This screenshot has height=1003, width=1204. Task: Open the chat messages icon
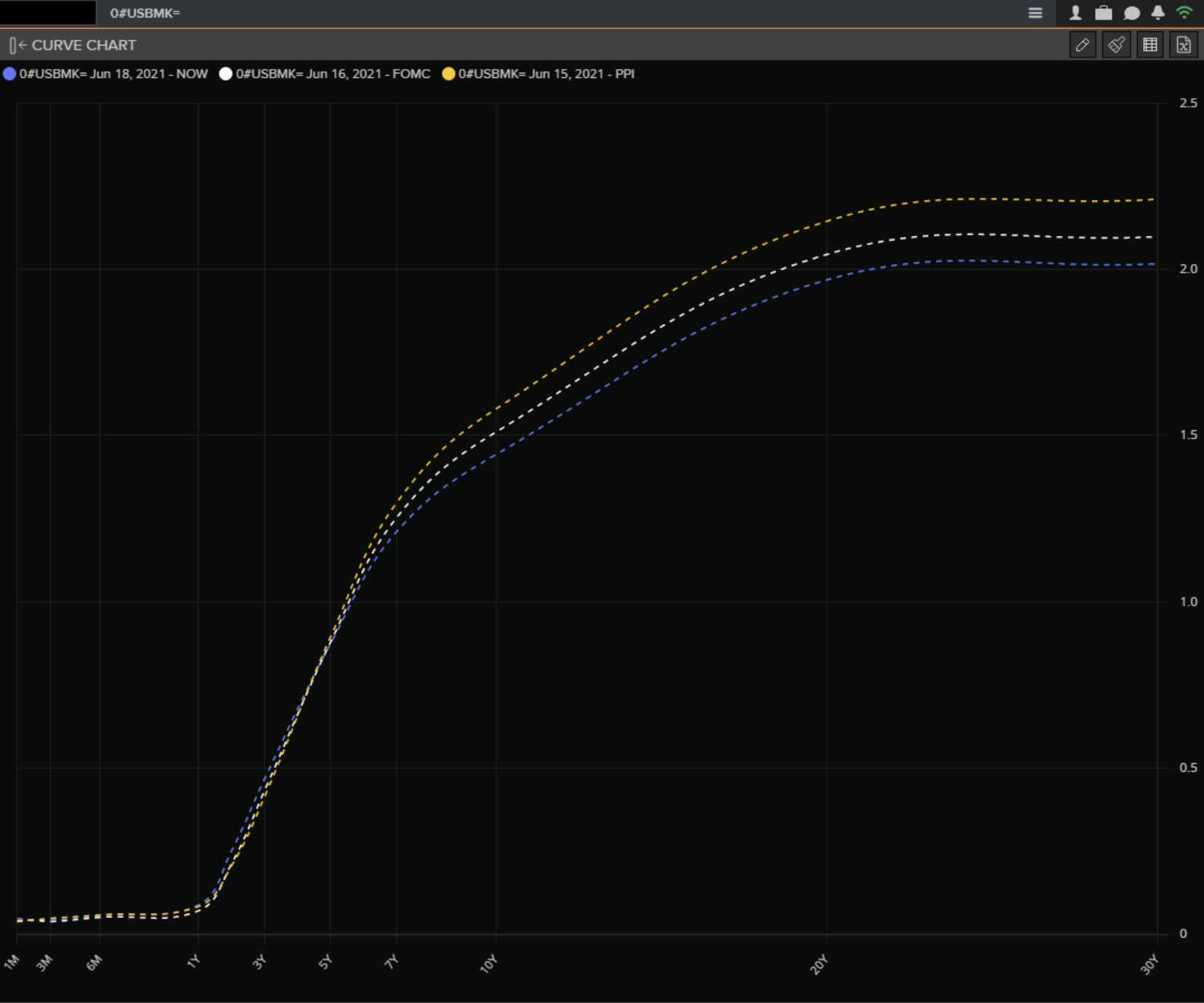[1131, 13]
